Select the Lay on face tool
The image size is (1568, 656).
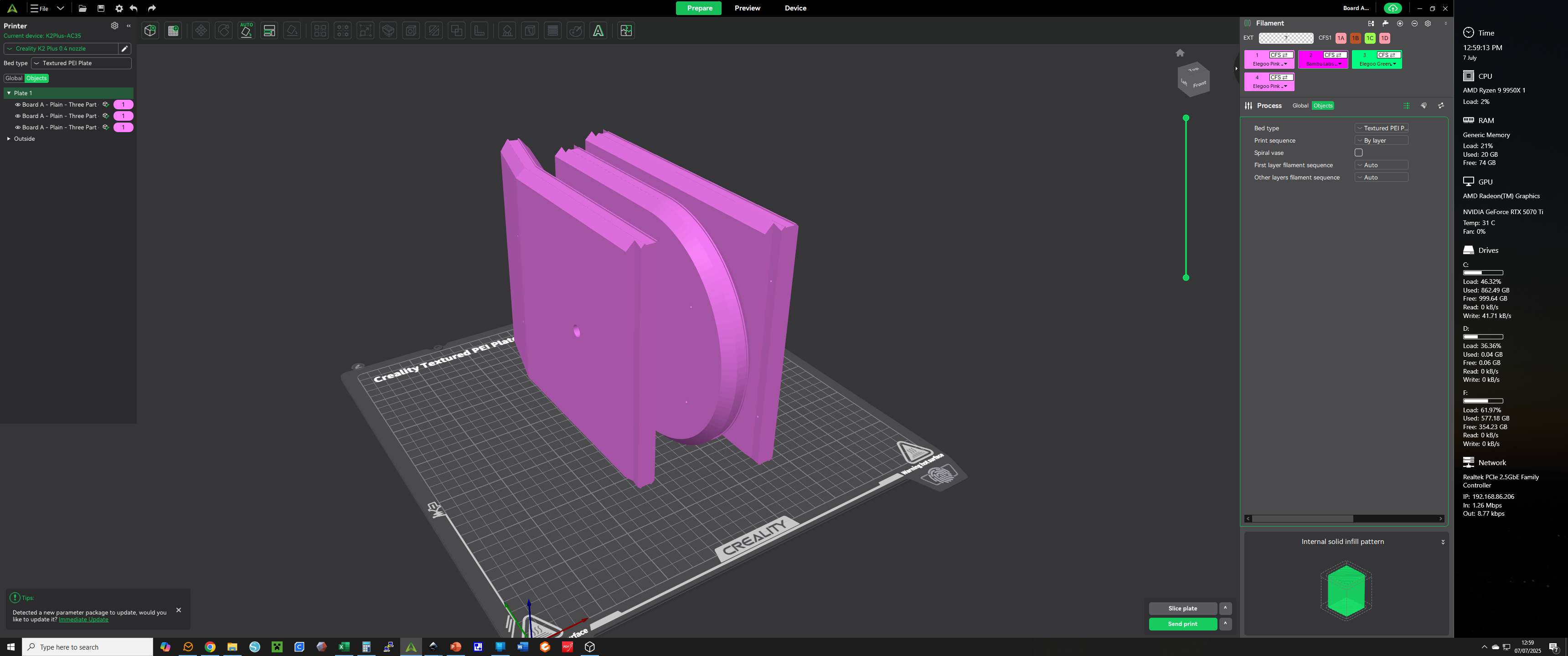pos(292,31)
